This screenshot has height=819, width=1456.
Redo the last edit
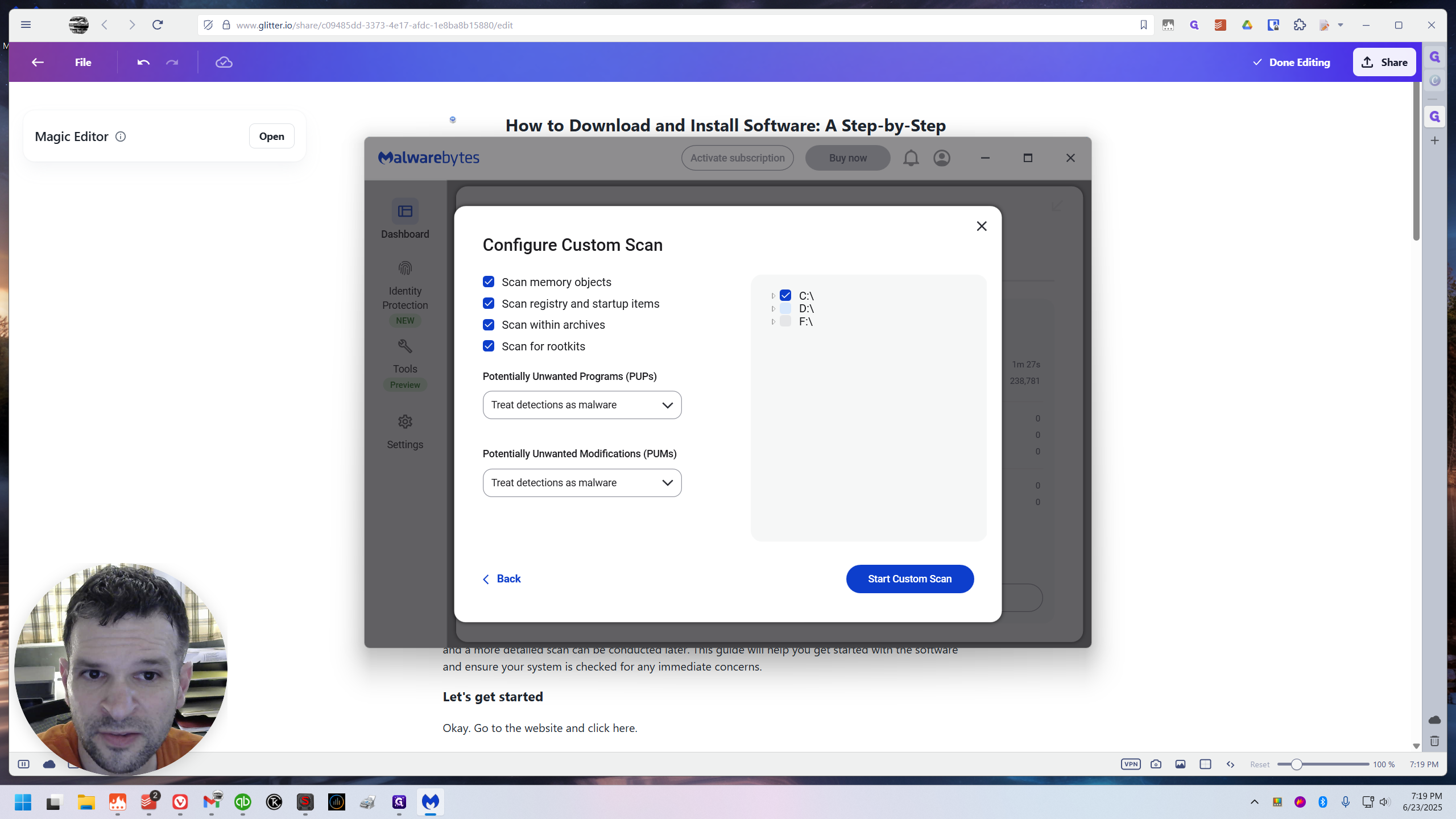pos(172,62)
